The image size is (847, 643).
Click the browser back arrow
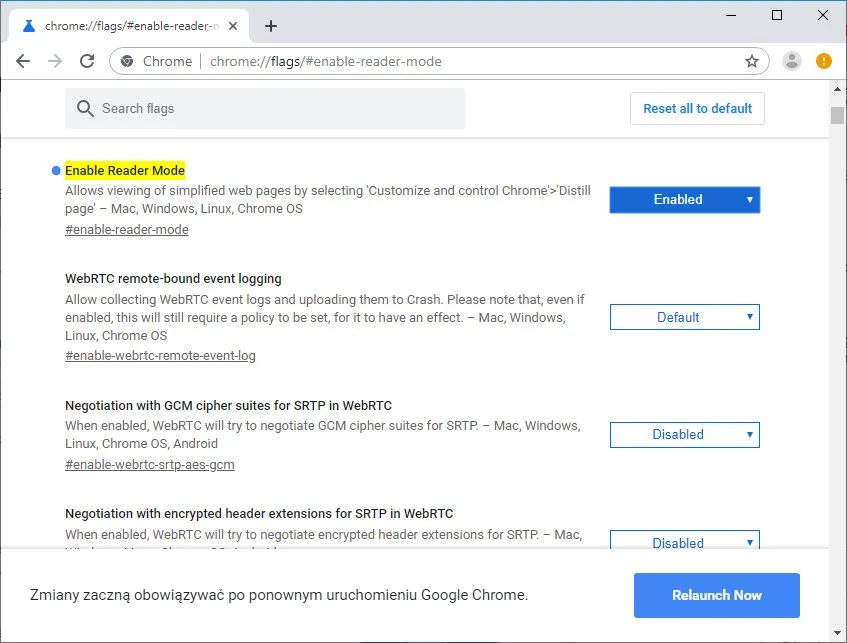point(23,61)
